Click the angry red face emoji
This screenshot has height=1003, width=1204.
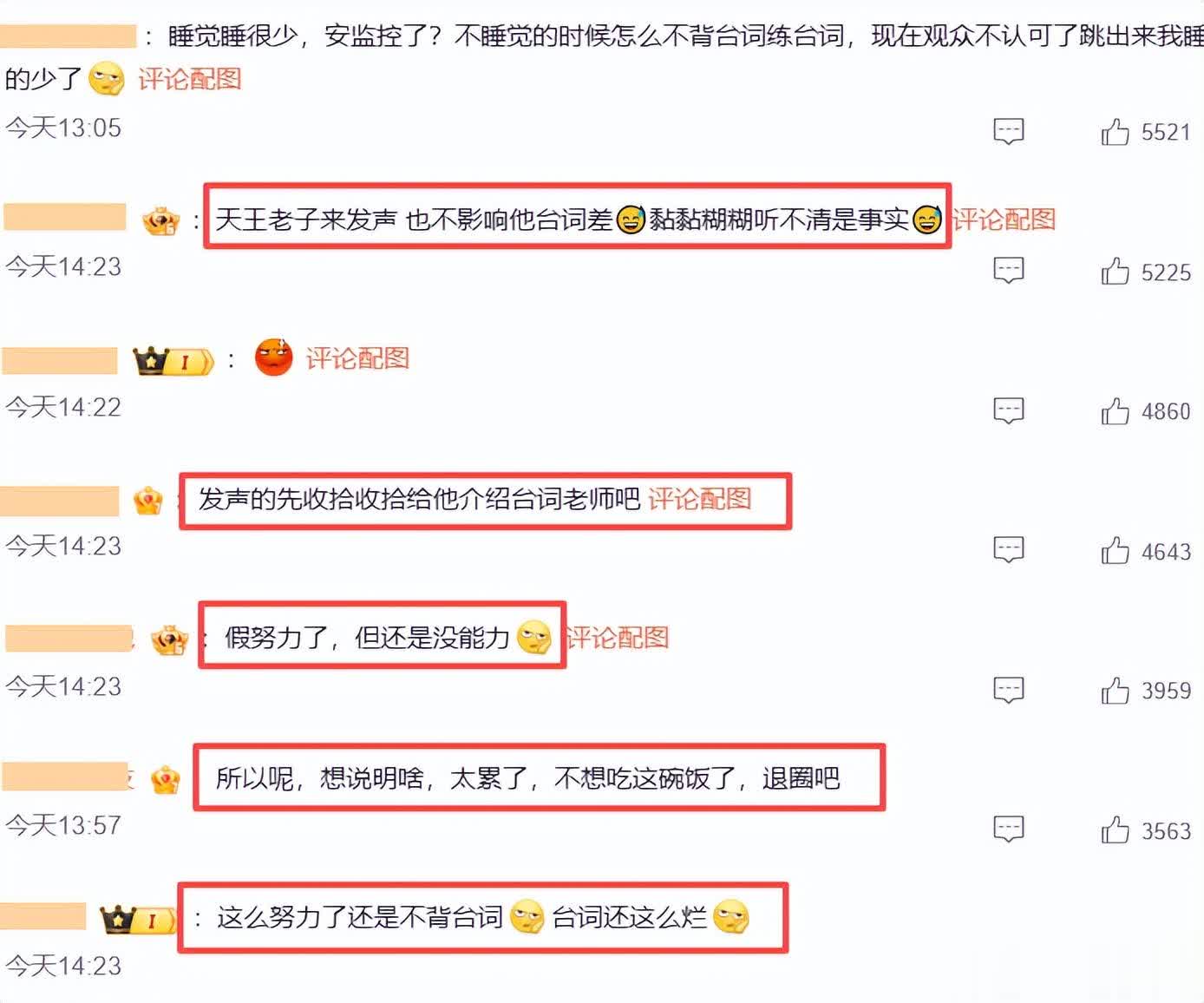(x=274, y=357)
